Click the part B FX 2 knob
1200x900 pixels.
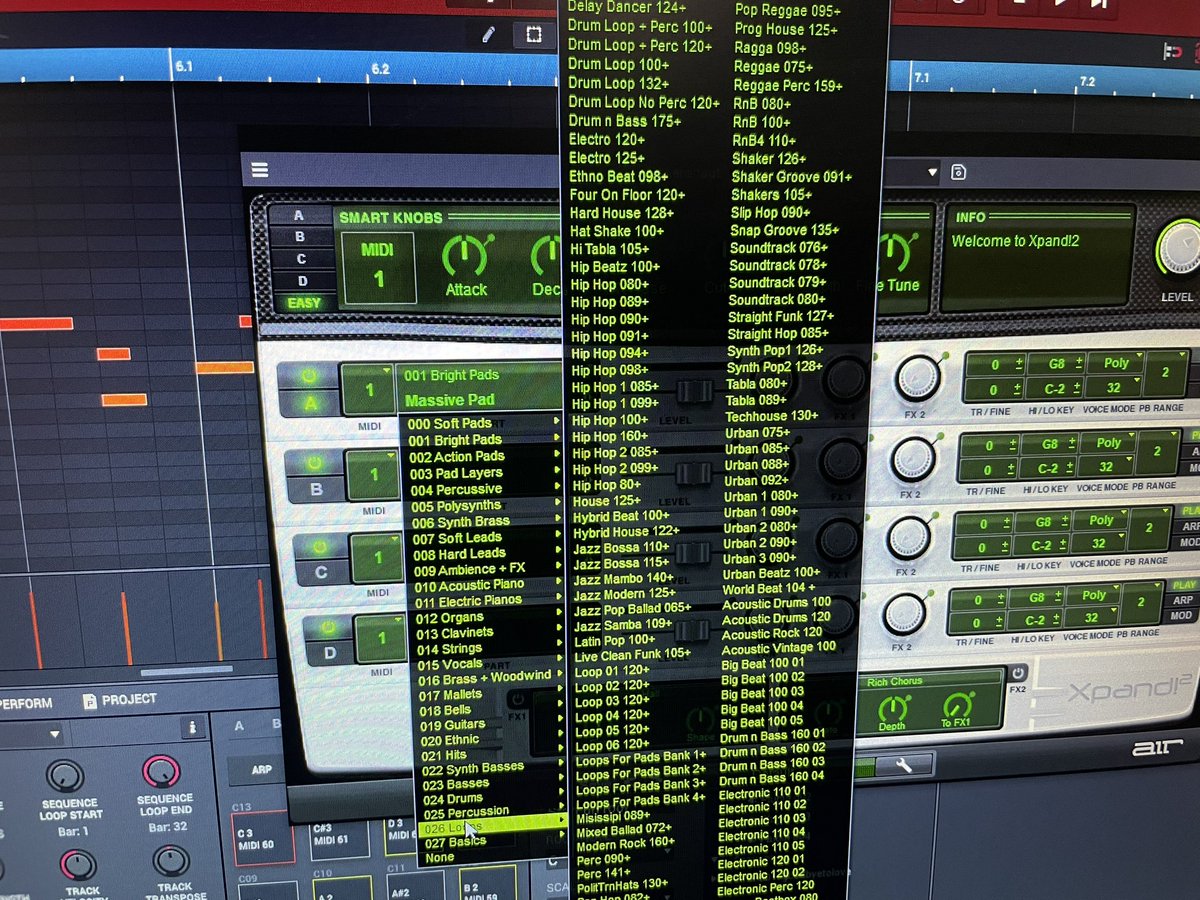(x=913, y=459)
